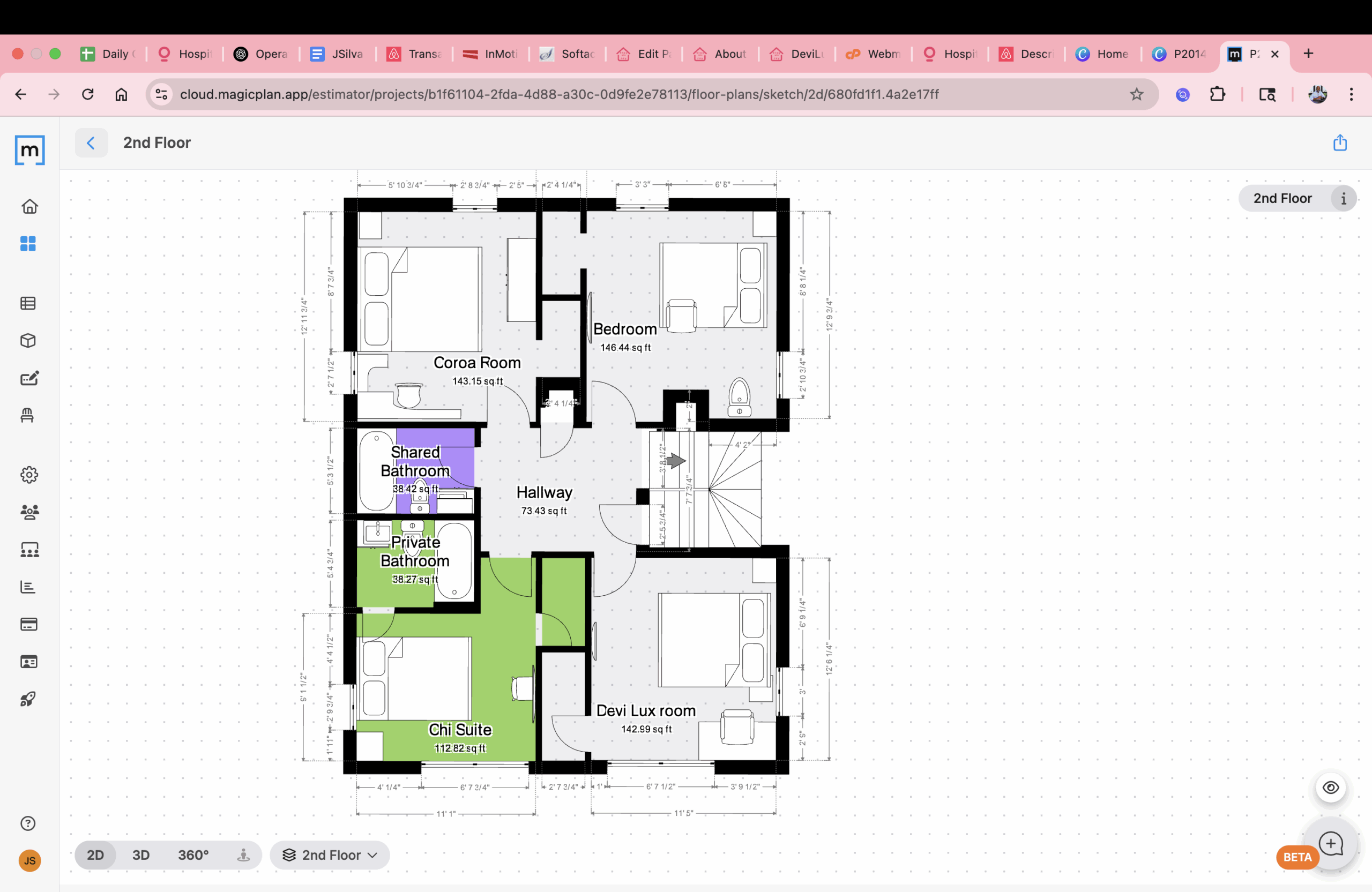Click the rocket icon in sidebar

point(28,699)
